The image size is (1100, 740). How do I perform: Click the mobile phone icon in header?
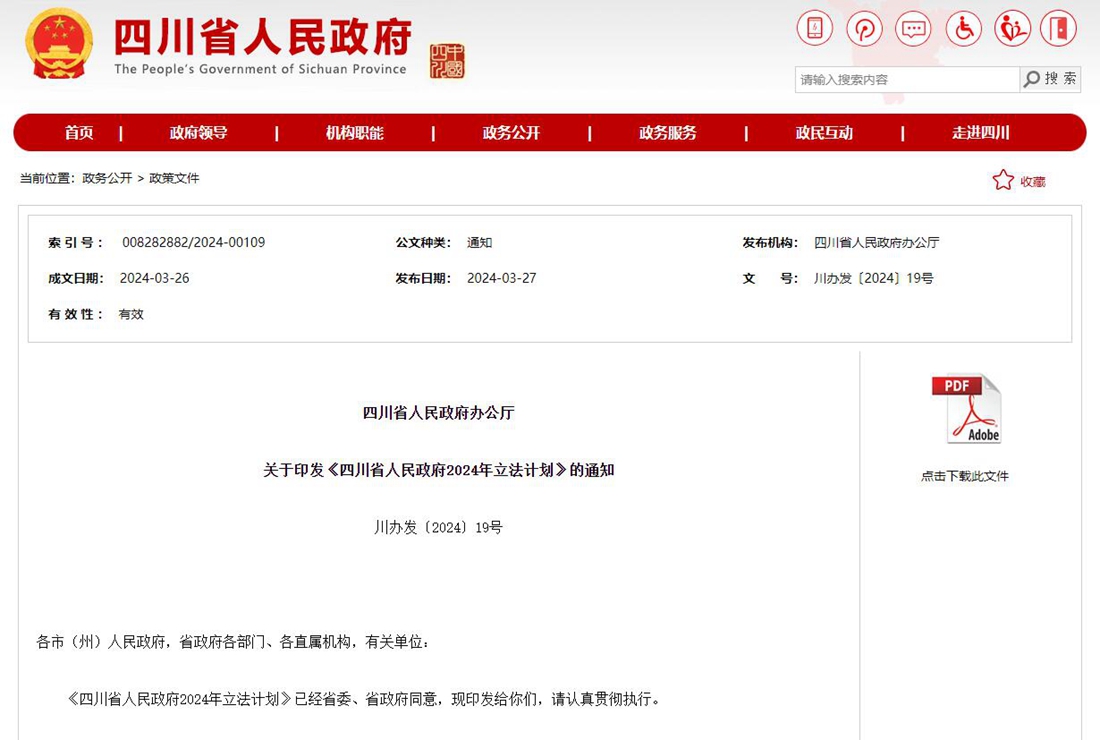point(814,28)
